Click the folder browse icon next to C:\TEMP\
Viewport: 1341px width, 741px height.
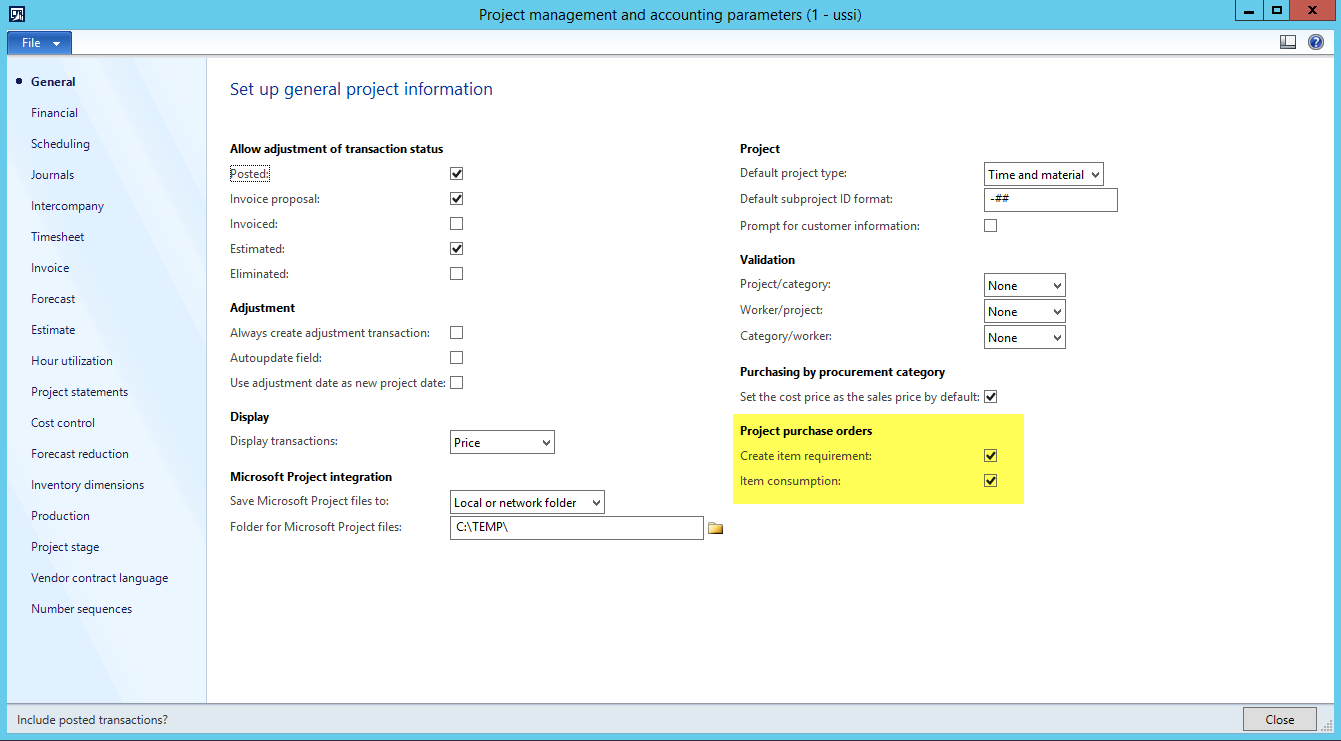tap(715, 528)
